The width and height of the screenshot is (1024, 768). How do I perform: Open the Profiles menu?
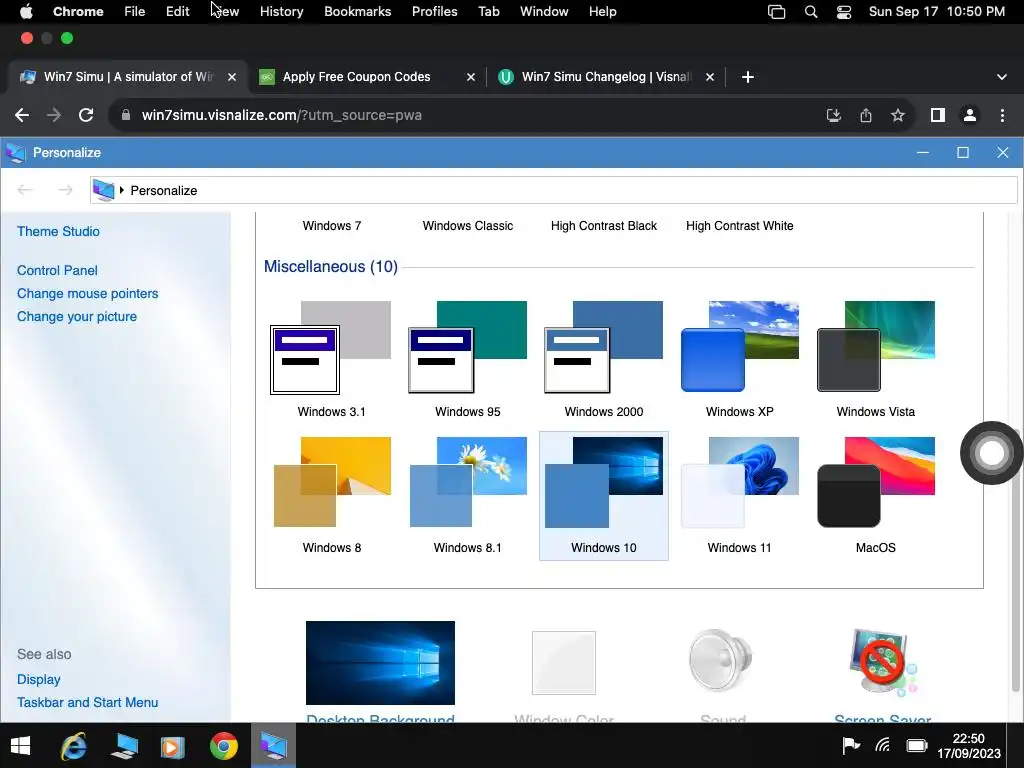[434, 12]
